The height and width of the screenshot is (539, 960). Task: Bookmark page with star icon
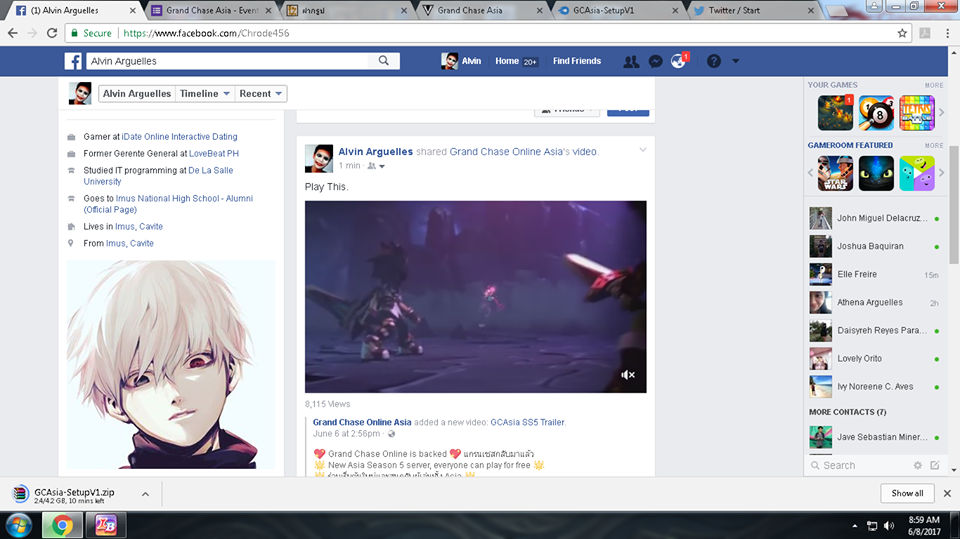(x=902, y=33)
